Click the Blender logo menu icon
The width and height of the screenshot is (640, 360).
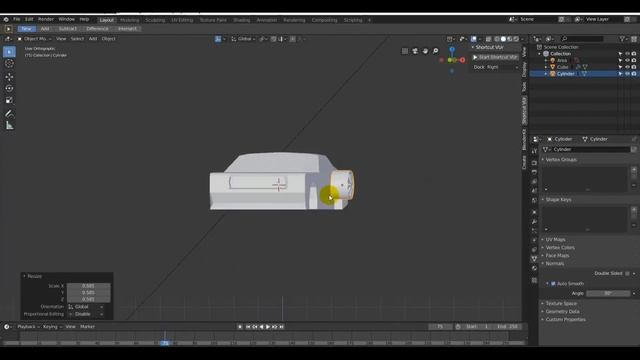[x=6, y=19]
